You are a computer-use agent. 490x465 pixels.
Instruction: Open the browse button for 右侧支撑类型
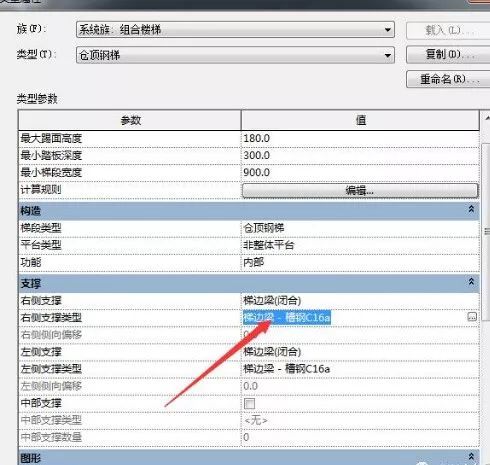coord(472,317)
